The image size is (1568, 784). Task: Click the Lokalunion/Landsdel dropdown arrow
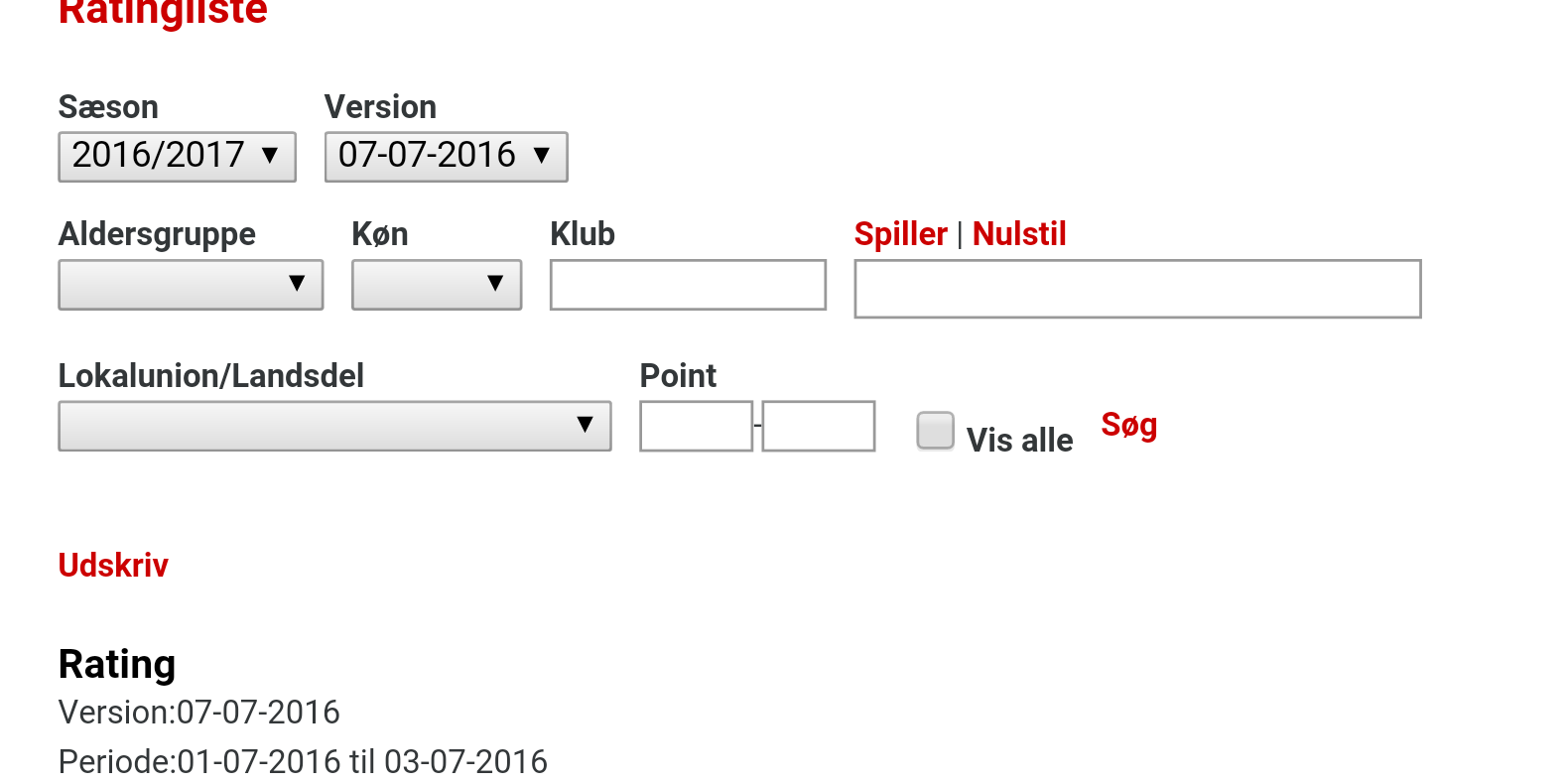[585, 425]
